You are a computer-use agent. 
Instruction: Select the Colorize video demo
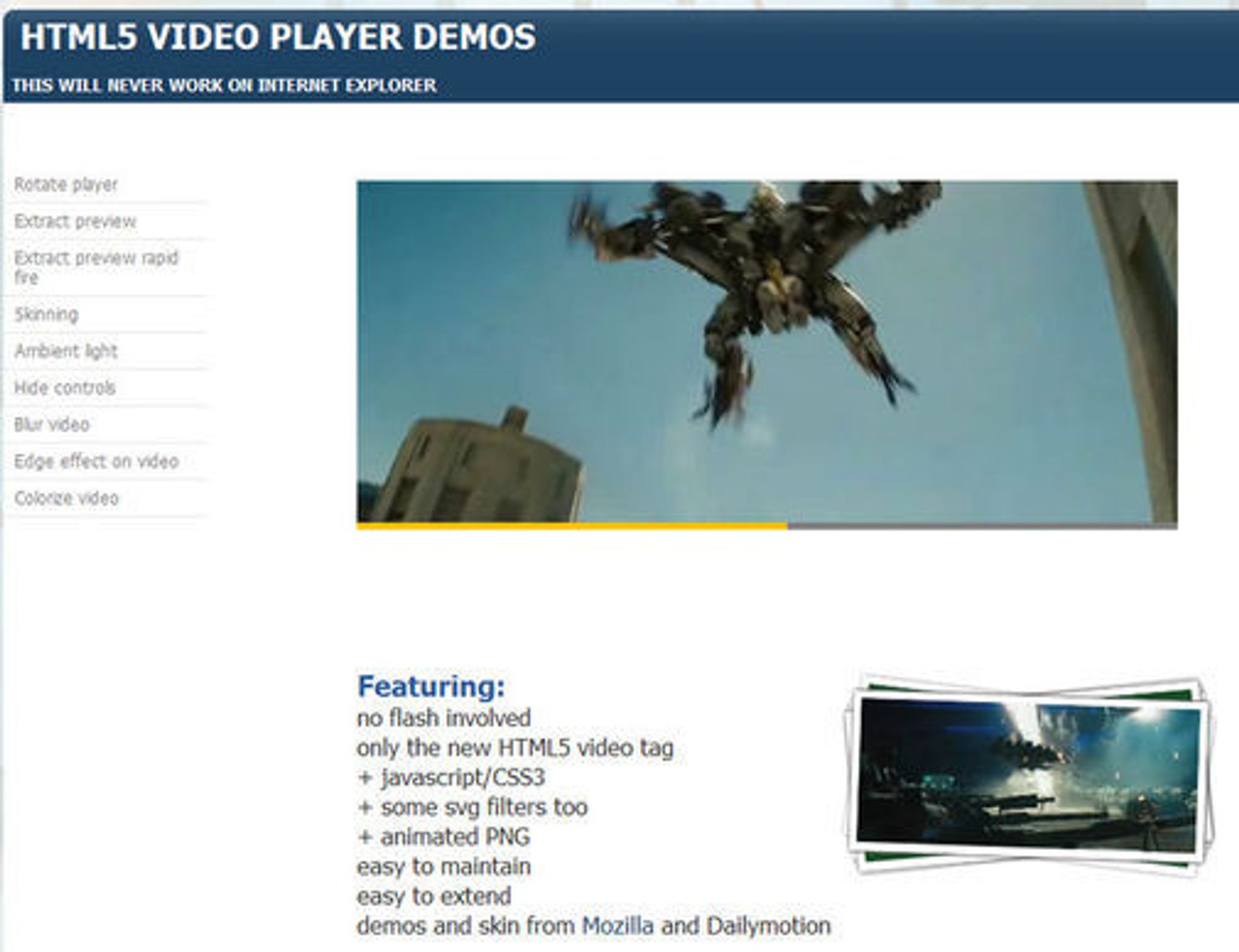(66, 498)
